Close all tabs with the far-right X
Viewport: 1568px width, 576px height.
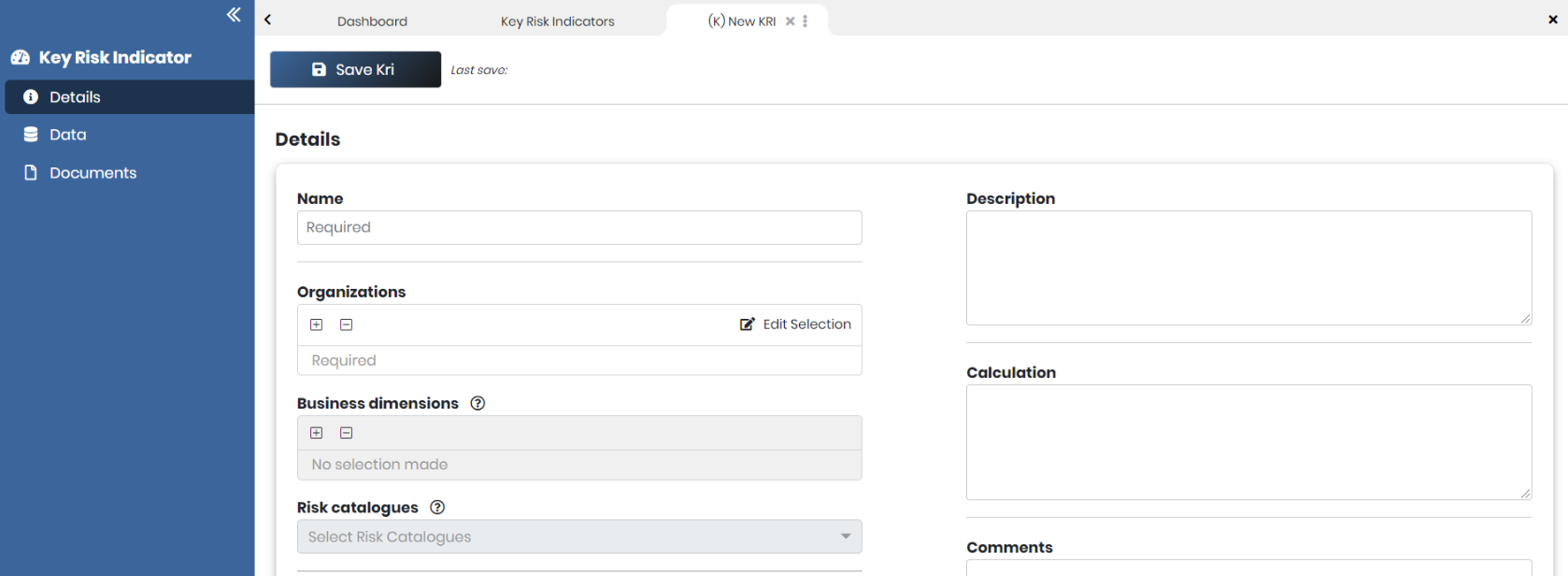click(1553, 20)
